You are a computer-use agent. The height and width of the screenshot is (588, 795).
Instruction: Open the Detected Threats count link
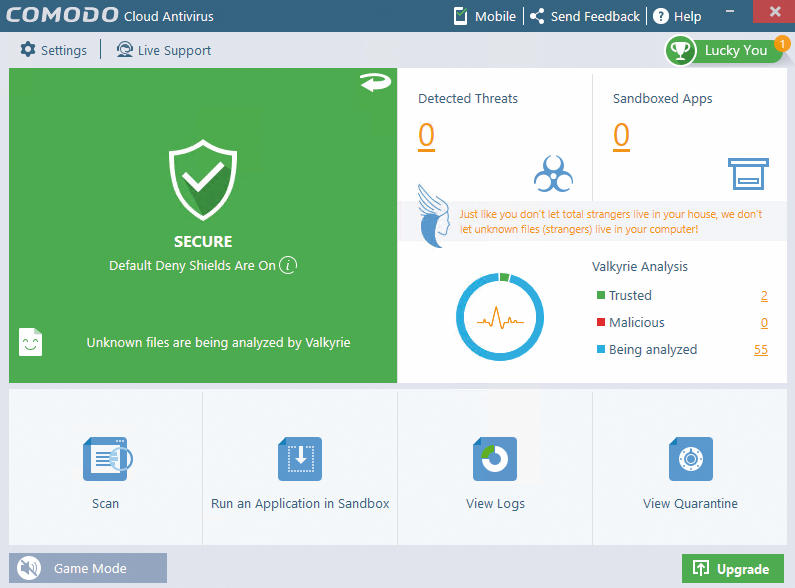click(426, 136)
